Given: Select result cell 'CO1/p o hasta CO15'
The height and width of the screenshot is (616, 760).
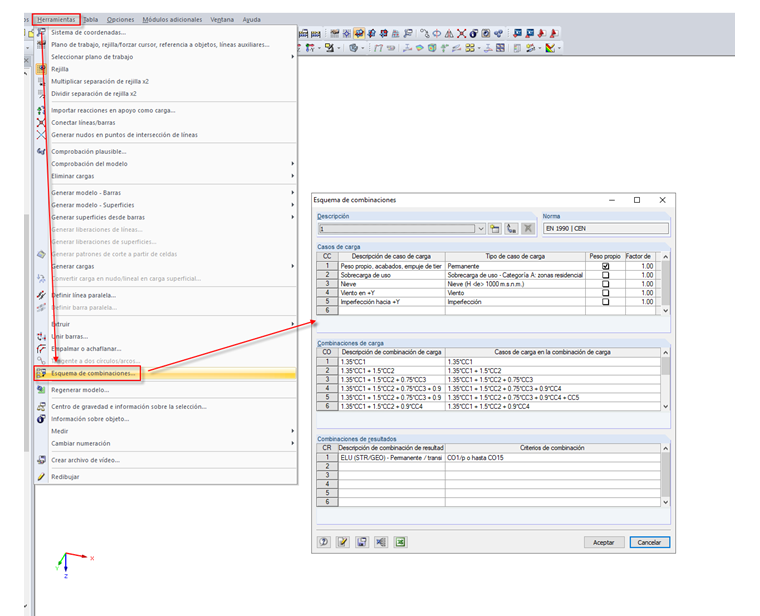Looking at the screenshot, I should pyautogui.click(x=553, y=458).
